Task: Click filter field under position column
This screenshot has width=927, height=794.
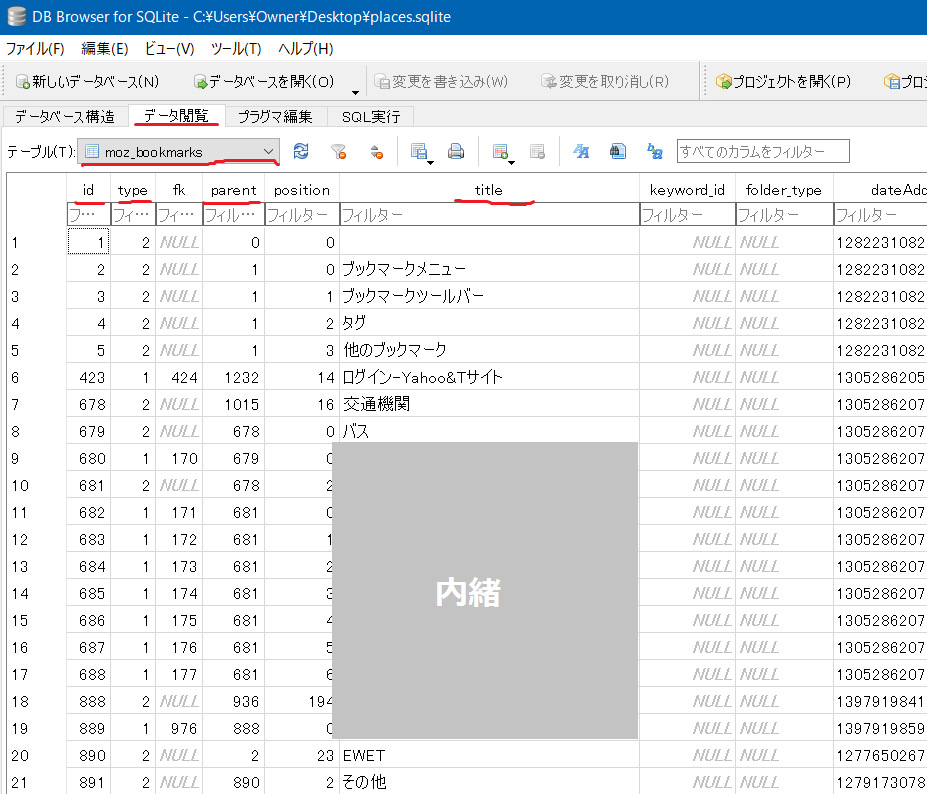Action: (x=302, y=215)
